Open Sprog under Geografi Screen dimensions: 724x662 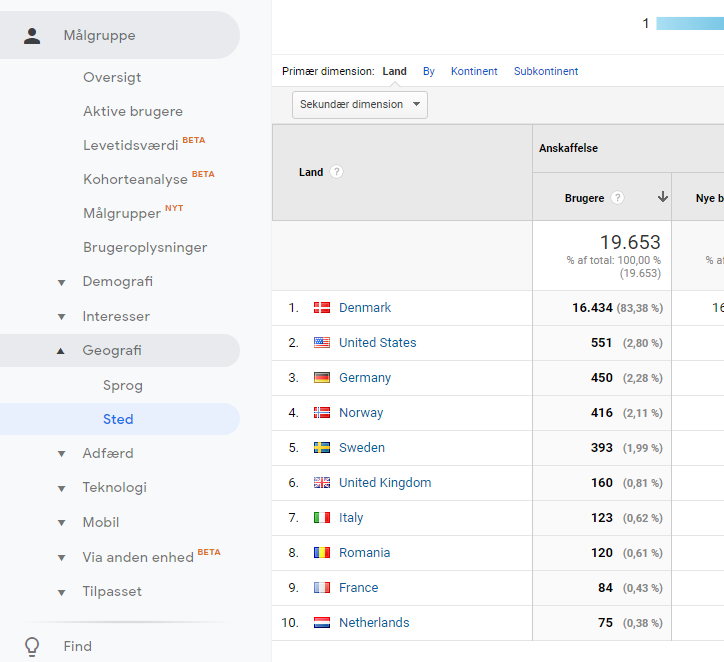point(123,385)
